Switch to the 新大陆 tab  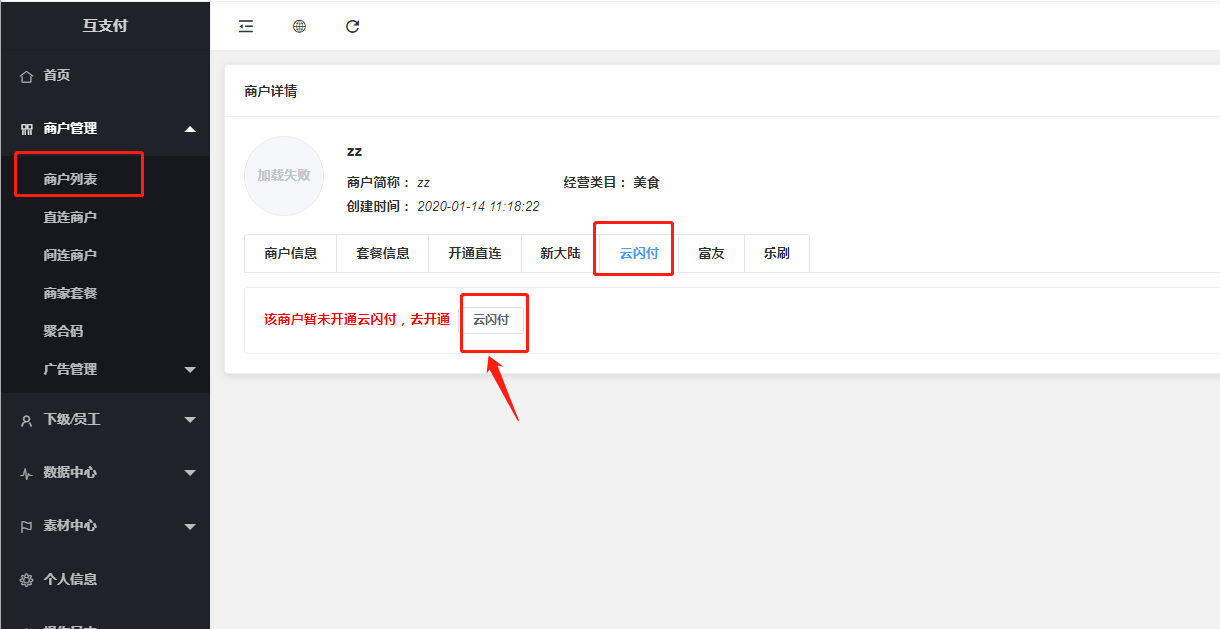click(x=560, y=253)
